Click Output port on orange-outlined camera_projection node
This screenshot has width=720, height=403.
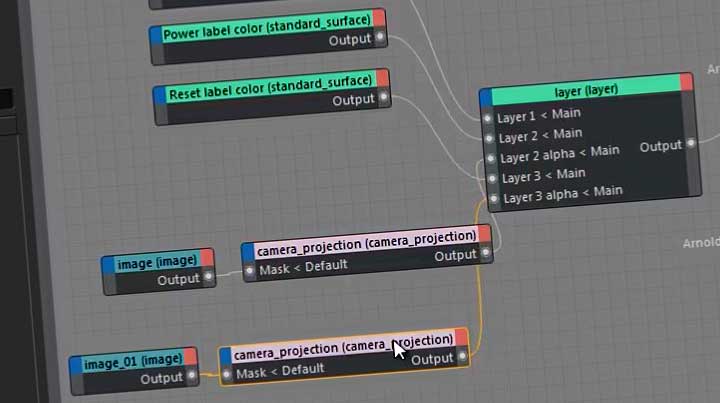coord(462,357)
